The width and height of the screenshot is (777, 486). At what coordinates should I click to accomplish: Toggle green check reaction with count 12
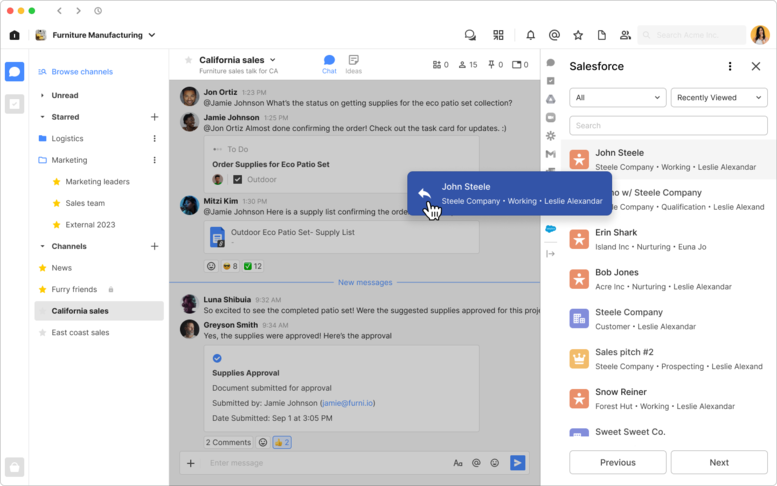click(253, 266)
